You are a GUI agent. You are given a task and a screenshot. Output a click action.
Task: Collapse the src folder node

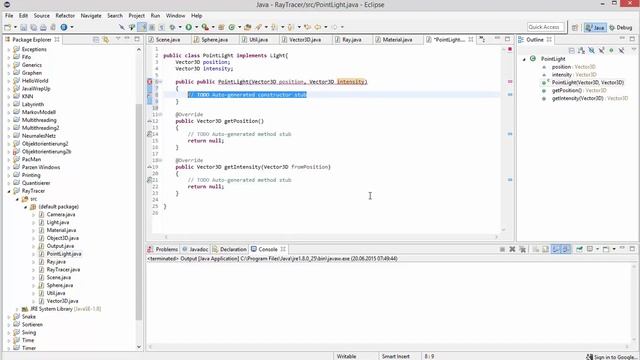coord(17,199)
